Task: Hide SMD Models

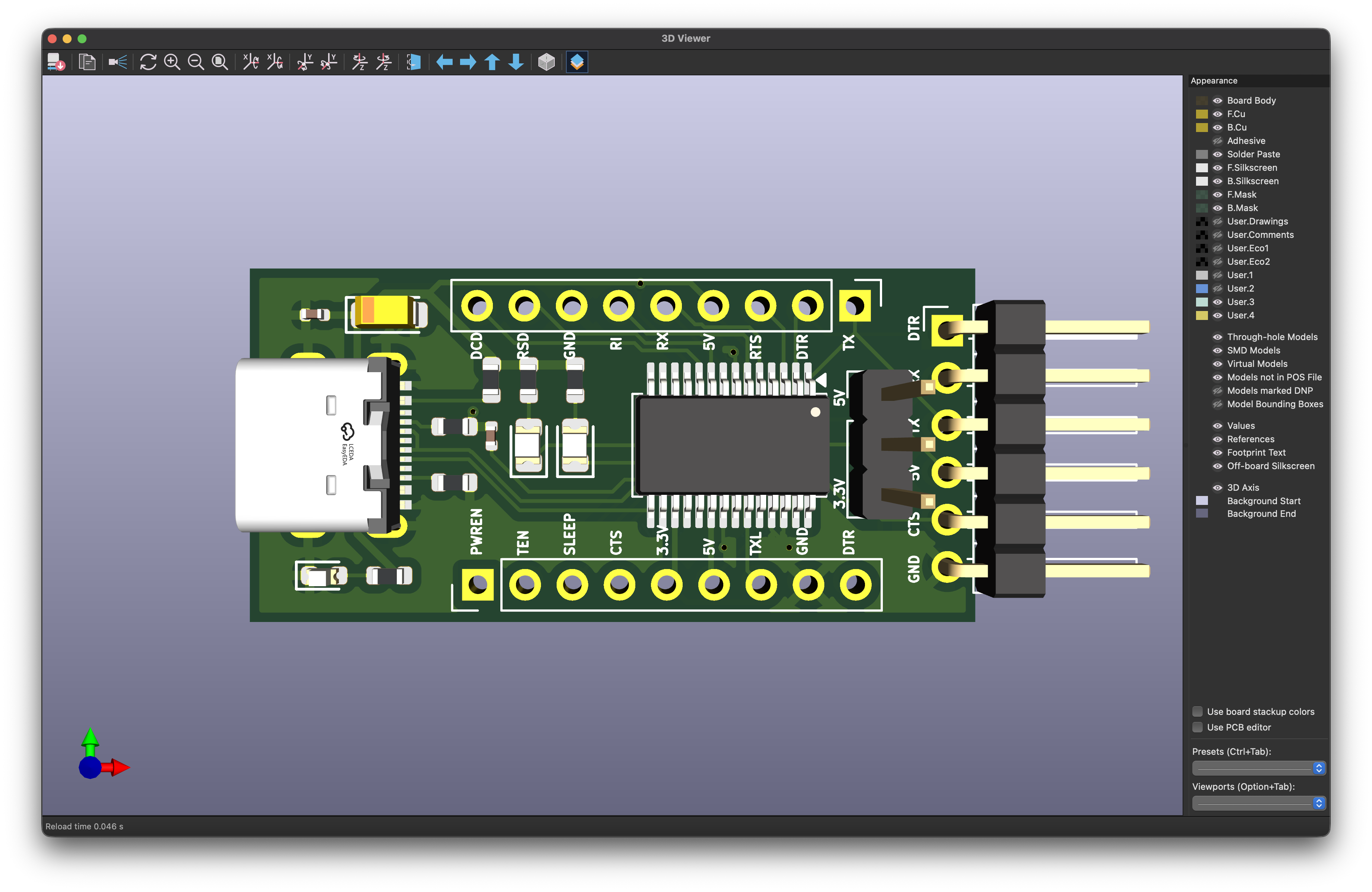Action: pos(1218,351)
